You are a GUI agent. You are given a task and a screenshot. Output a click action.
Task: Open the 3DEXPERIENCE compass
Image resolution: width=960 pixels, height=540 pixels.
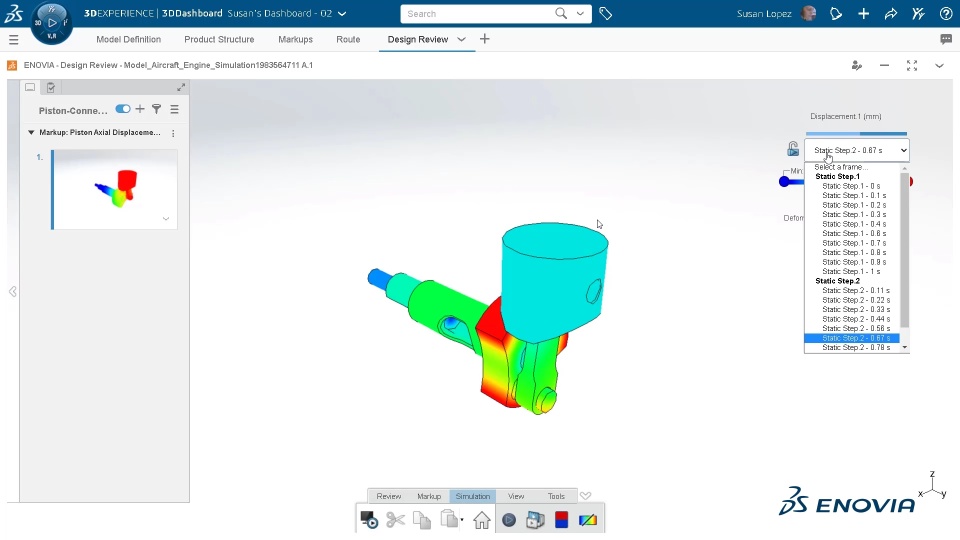click(51, 23)
